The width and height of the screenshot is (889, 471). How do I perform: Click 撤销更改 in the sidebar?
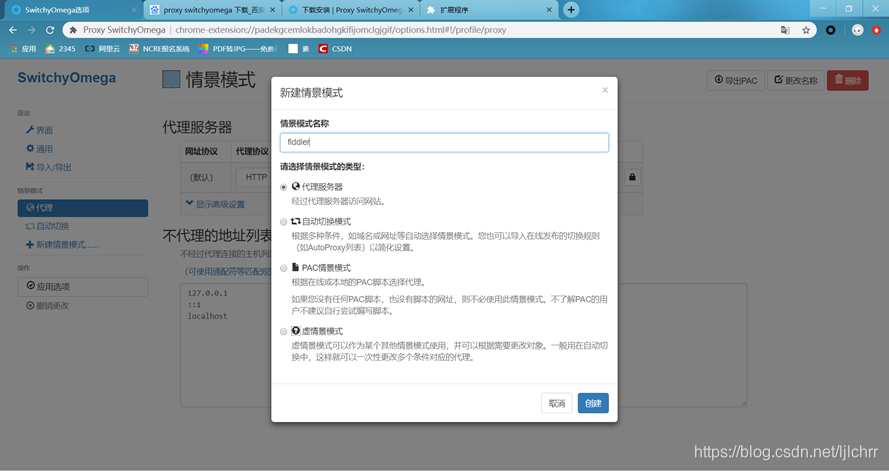(48, 305)
